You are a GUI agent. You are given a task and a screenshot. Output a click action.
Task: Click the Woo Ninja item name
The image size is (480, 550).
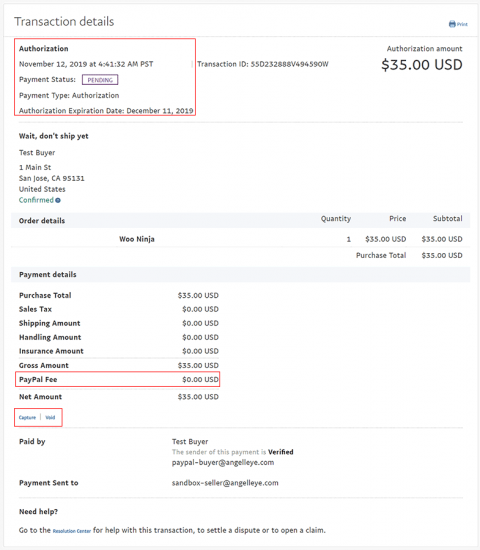(137, 239)
